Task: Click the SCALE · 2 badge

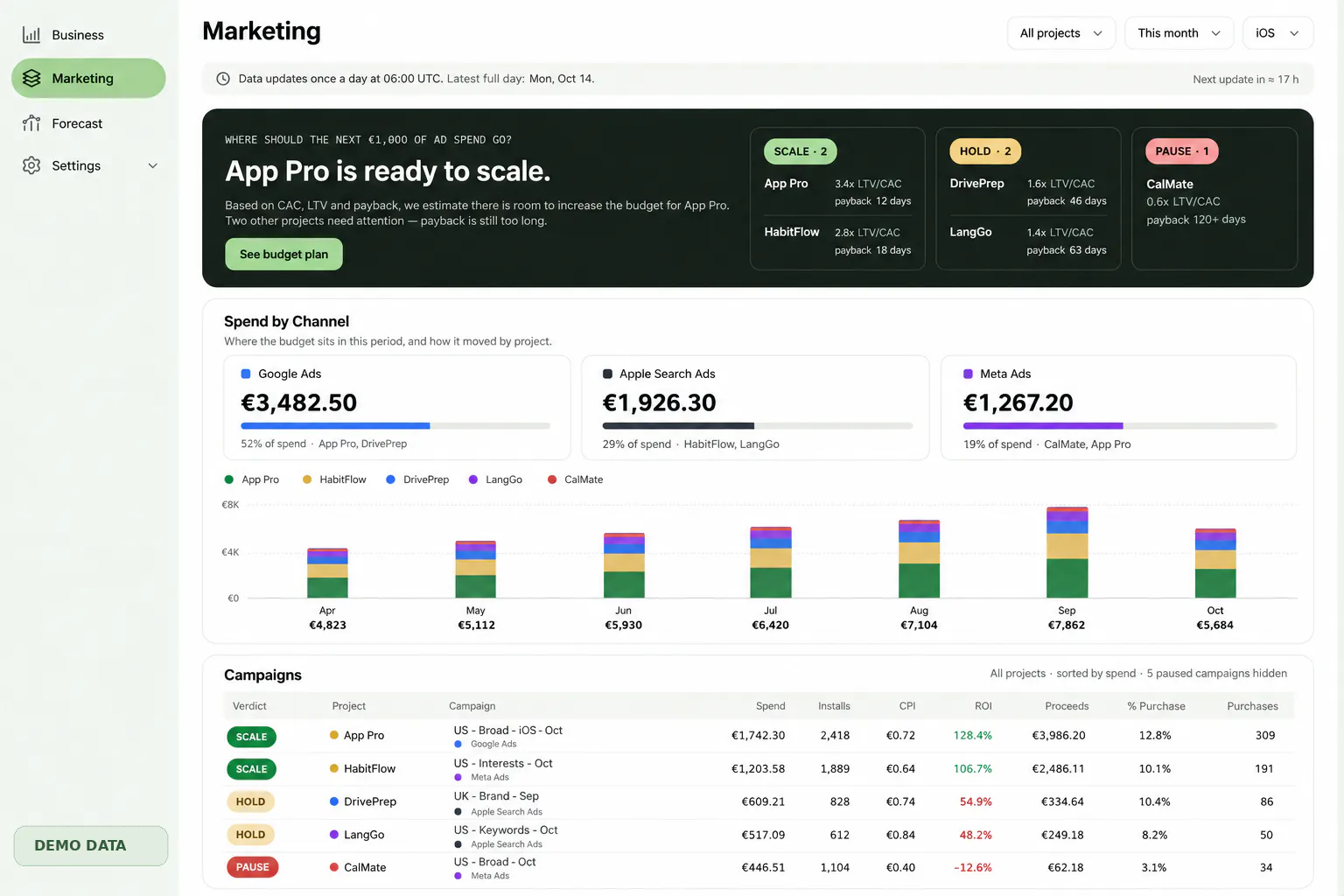Action: [x=801, y=151]
